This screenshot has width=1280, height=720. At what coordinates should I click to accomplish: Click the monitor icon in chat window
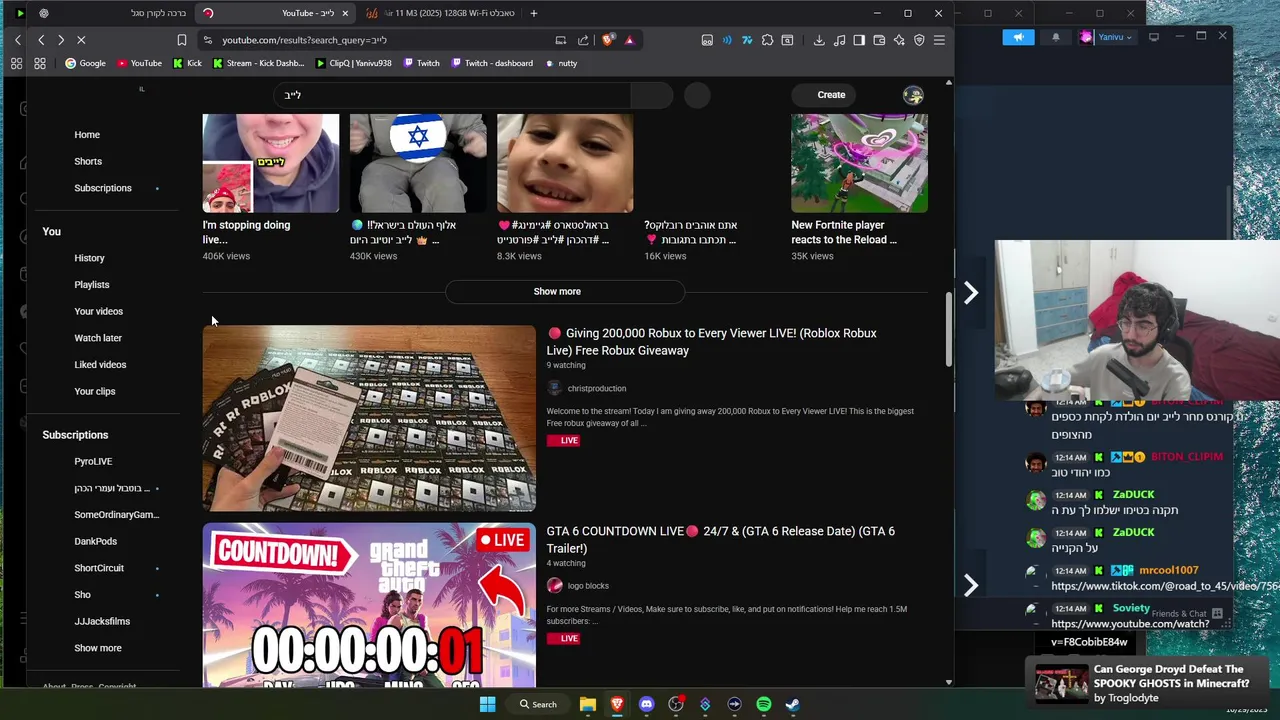(1154, 37)
